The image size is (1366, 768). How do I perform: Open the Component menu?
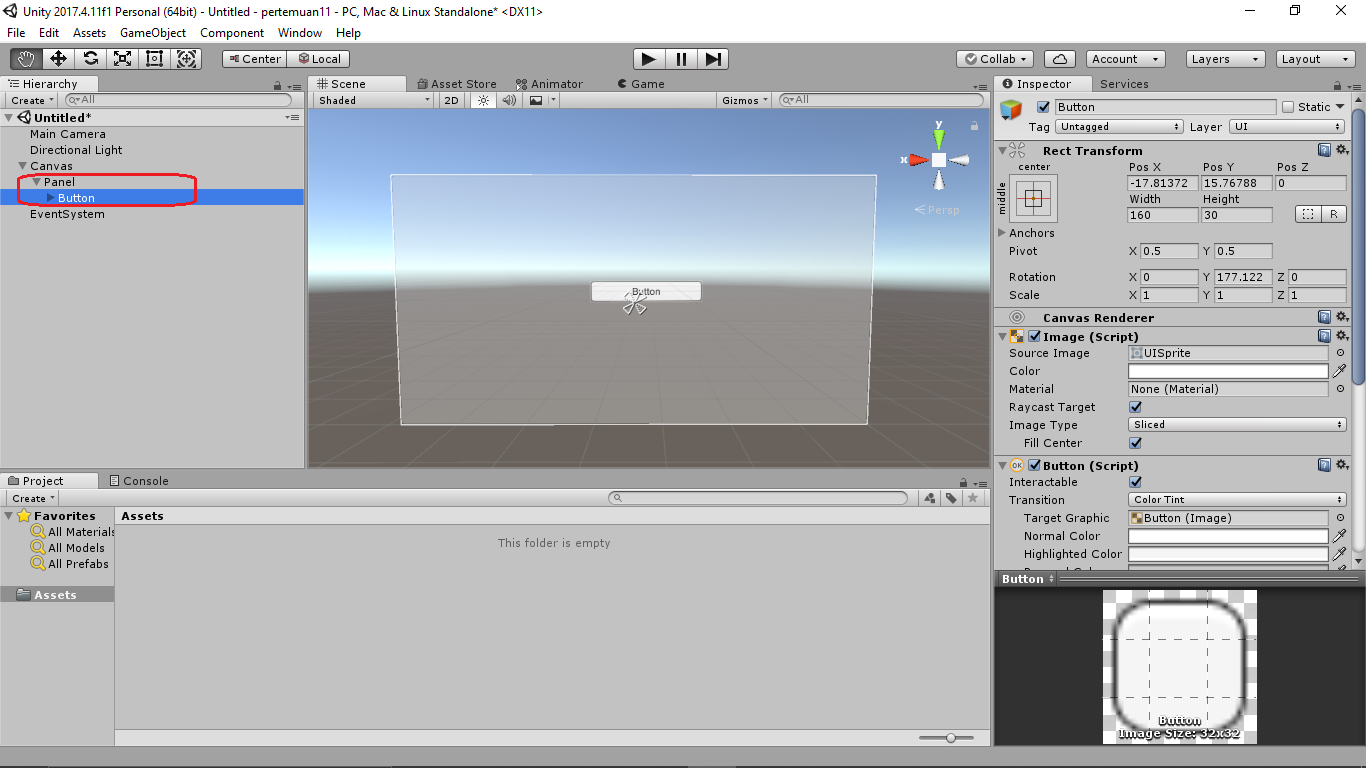click(x=232, y=33)
